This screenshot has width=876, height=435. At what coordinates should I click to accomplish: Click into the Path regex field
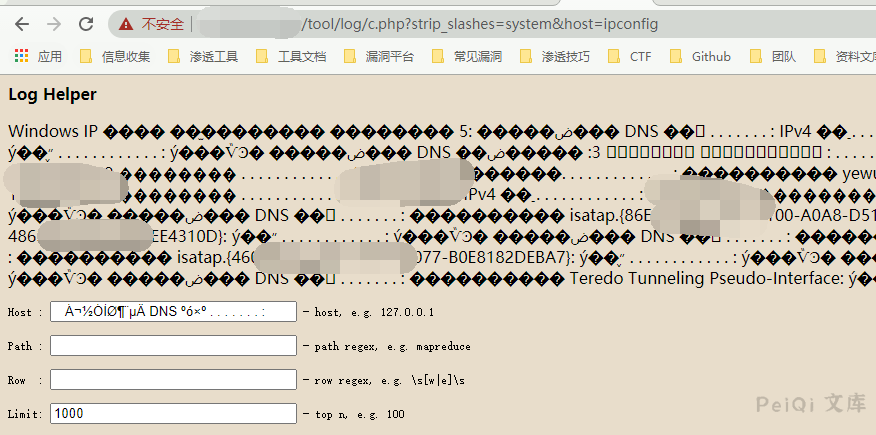coord(173,346)
